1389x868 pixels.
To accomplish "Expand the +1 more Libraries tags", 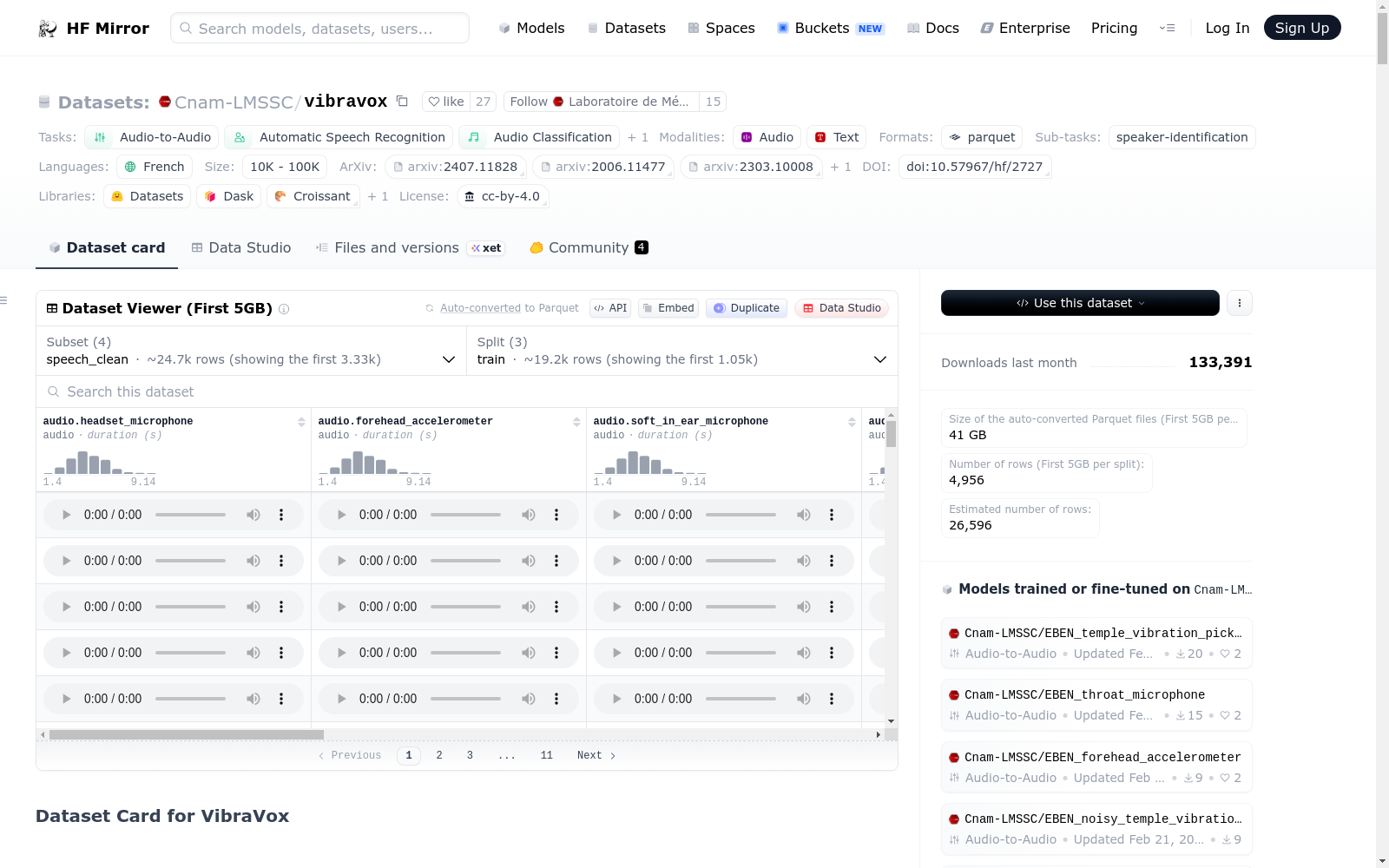I will coord(378,196).
